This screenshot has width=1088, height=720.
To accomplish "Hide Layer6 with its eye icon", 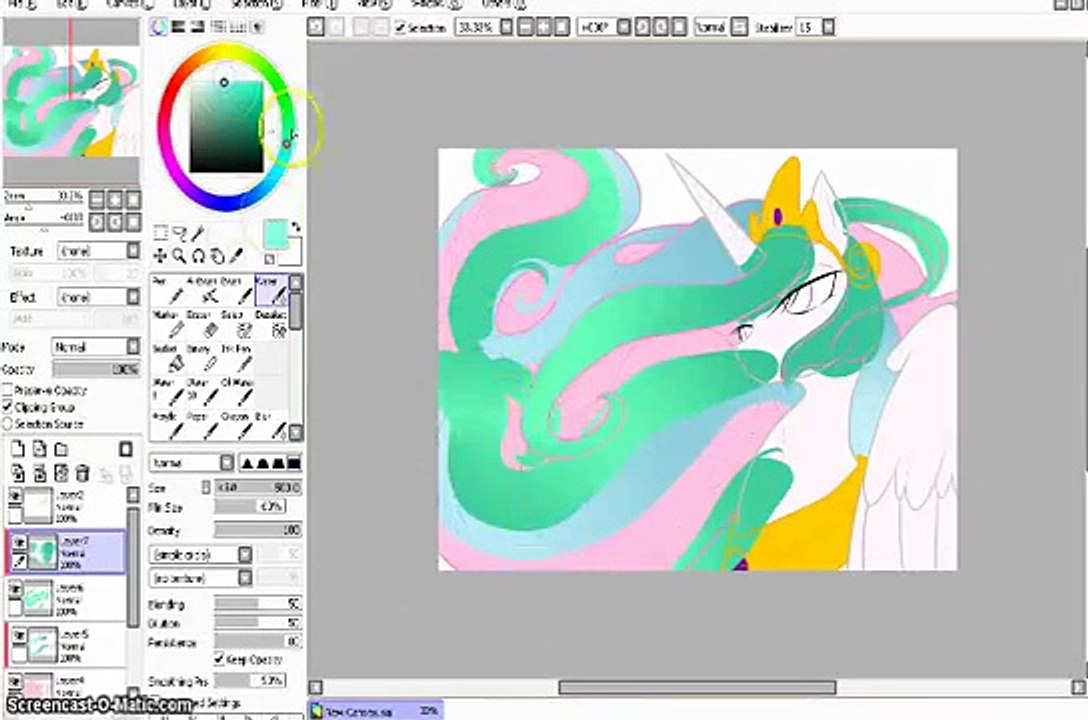I will [x=15, y=589].
